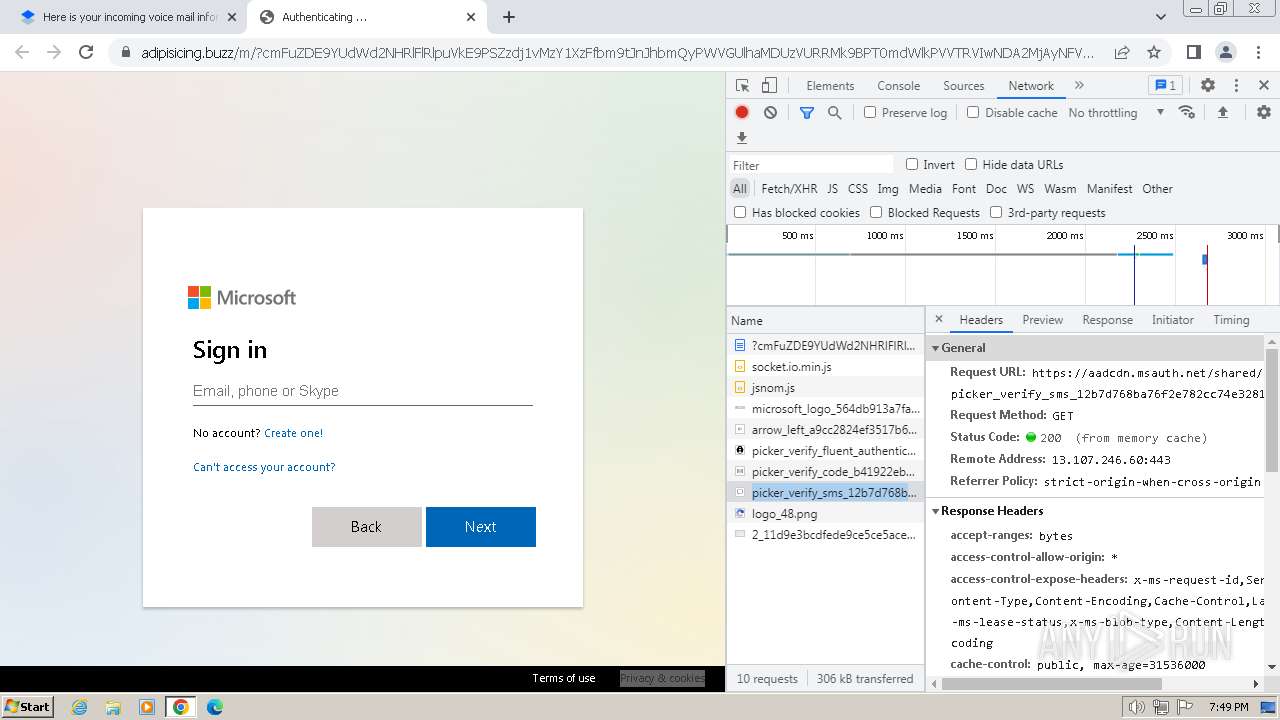
Task: Enable Preserve log checkbox
Action: [870, 113]
